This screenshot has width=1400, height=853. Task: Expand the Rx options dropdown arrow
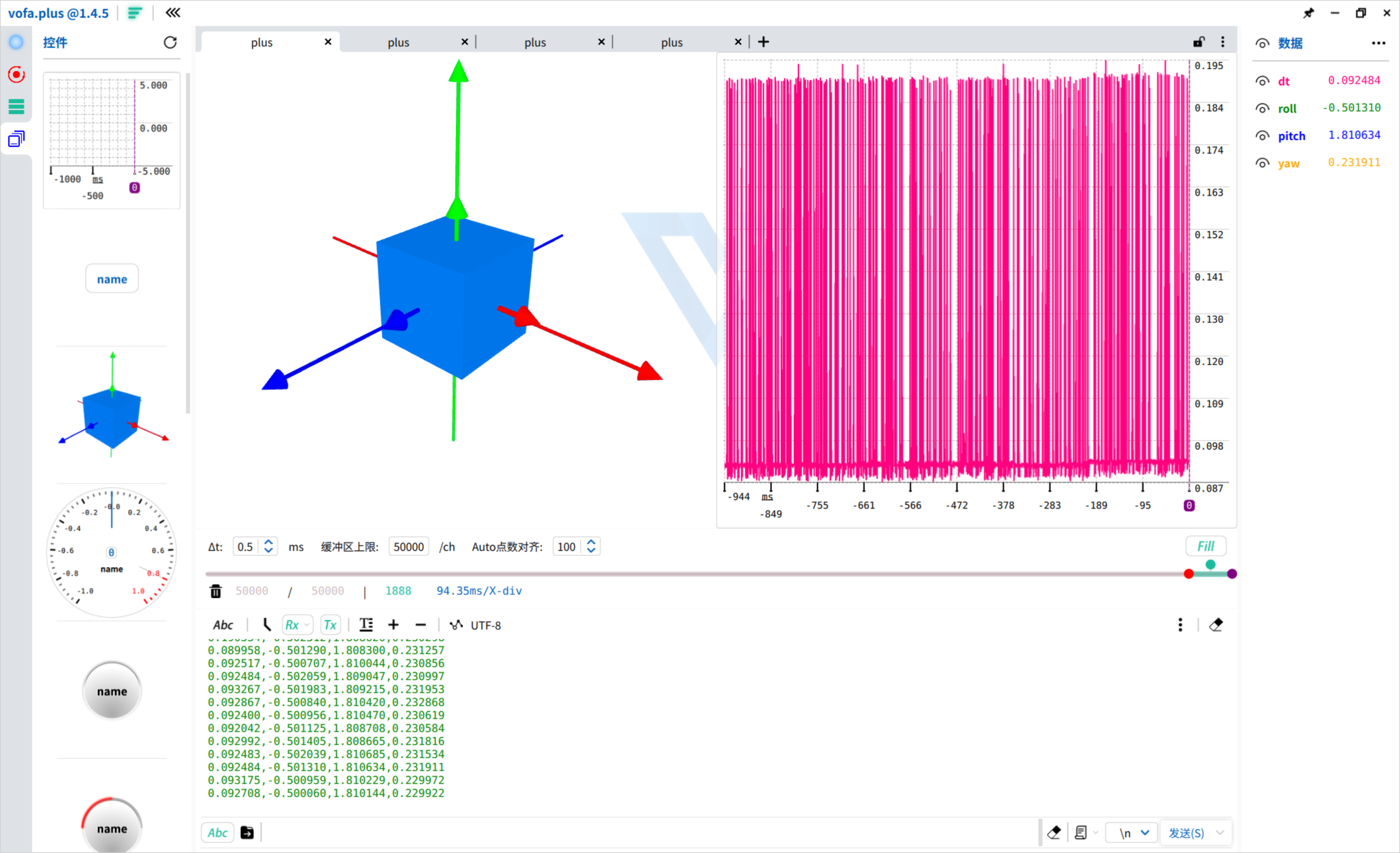(x=307, y=625)
